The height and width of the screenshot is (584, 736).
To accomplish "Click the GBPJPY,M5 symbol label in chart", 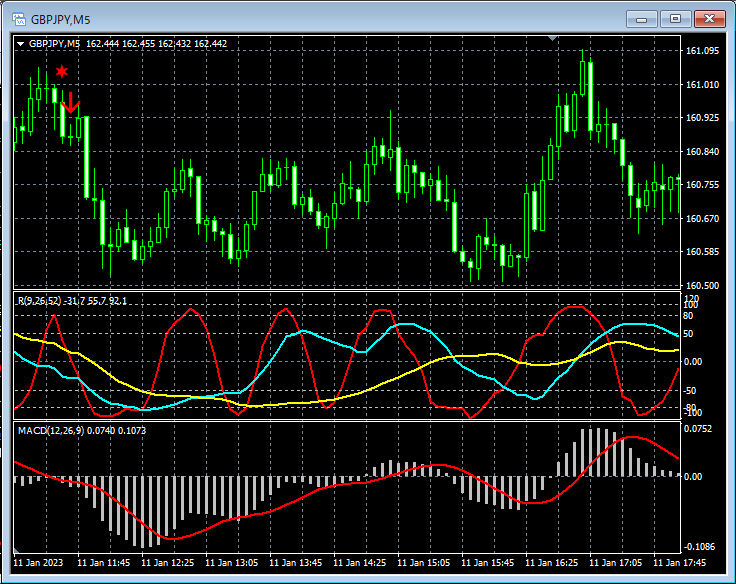I will click(55, 44).
